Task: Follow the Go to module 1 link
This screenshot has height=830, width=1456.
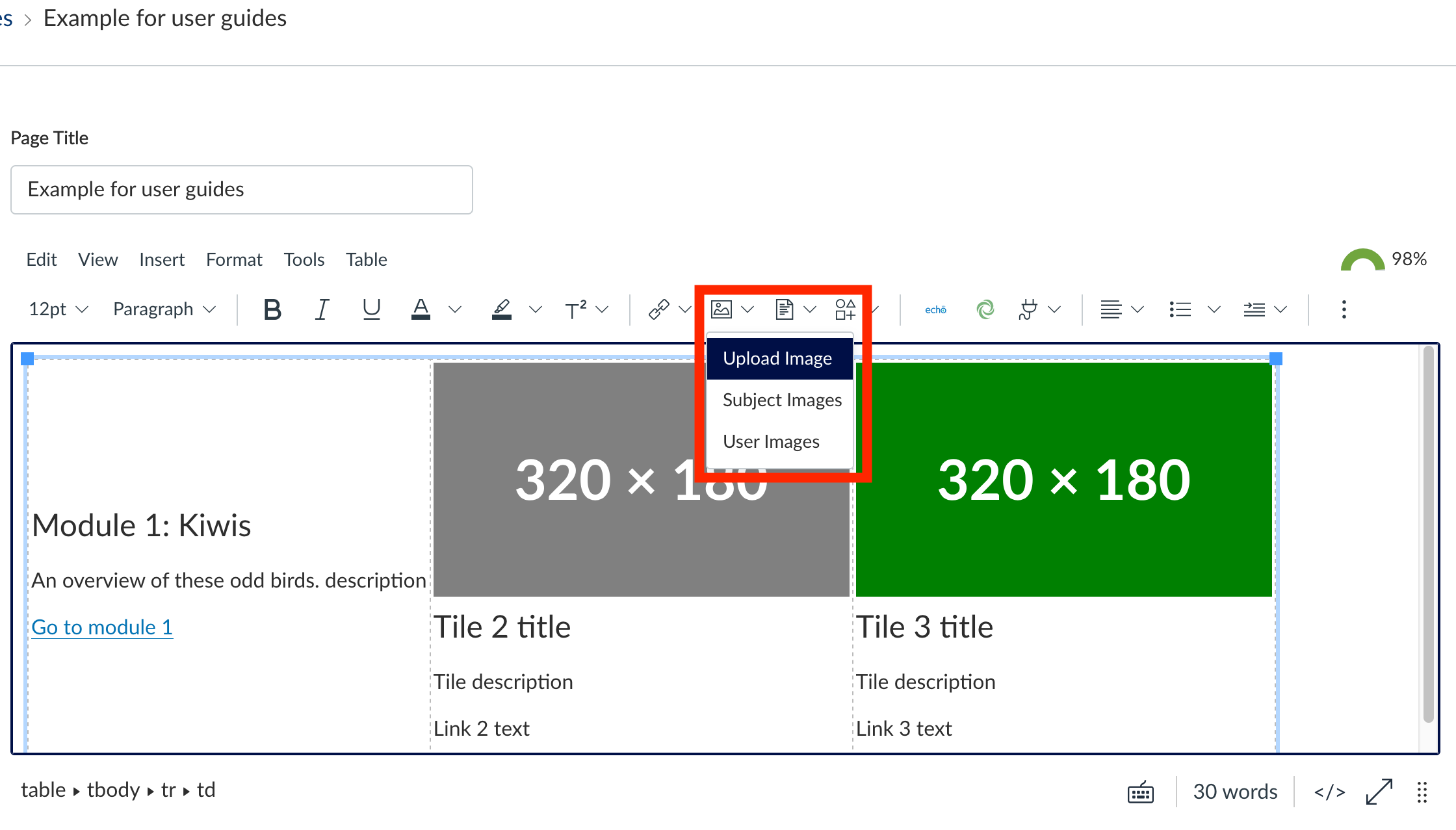Action: (102, 627)
